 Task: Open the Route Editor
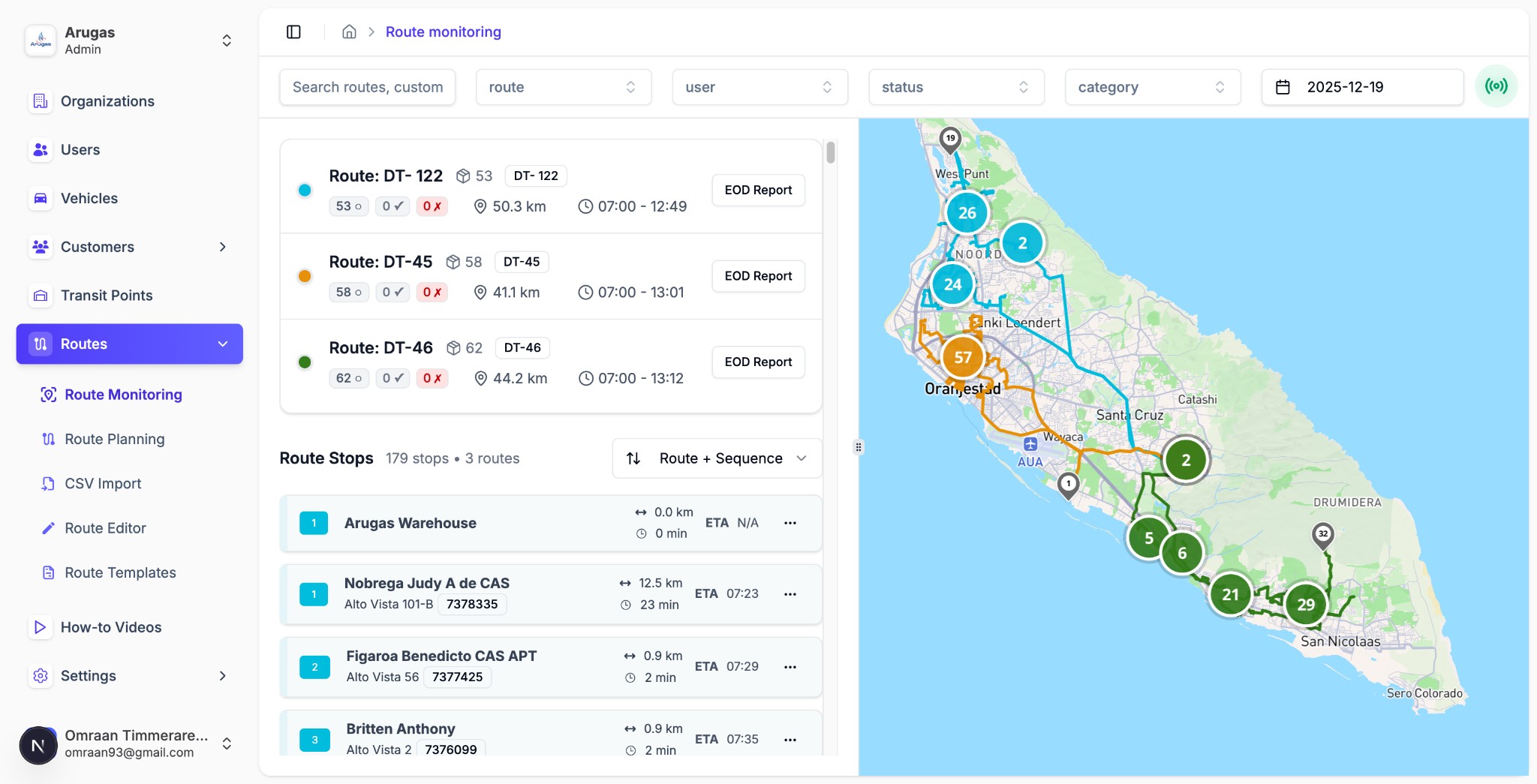point(104,527)
